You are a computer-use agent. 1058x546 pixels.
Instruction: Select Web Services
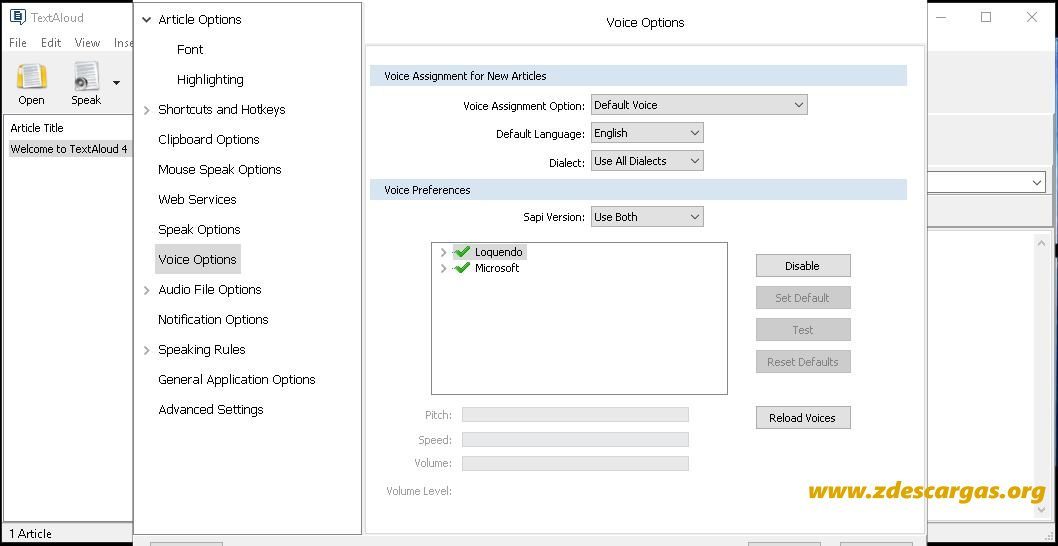click(x=197, y=200)
